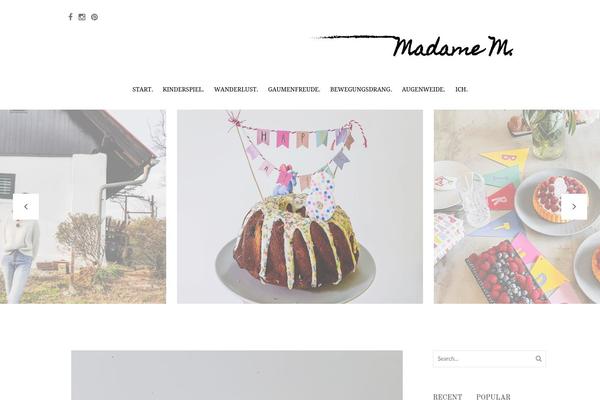
Task: Open the KINDERSPIEL. menu item
Action: [x=183, y=89]
